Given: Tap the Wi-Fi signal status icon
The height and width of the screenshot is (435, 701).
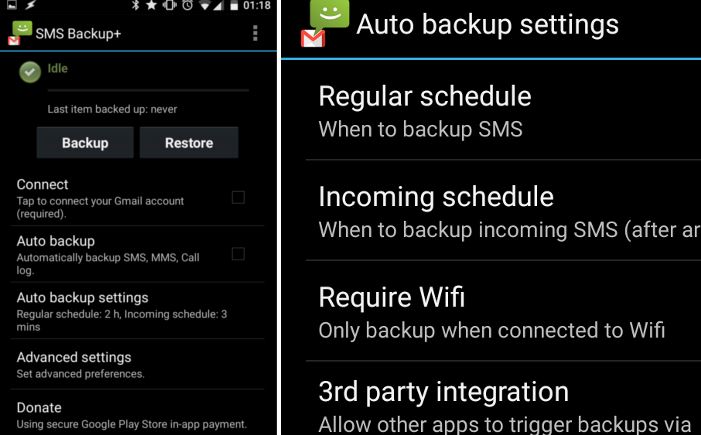Looking at the screenshot, I should pyautogui.click(x=205, y=5).
